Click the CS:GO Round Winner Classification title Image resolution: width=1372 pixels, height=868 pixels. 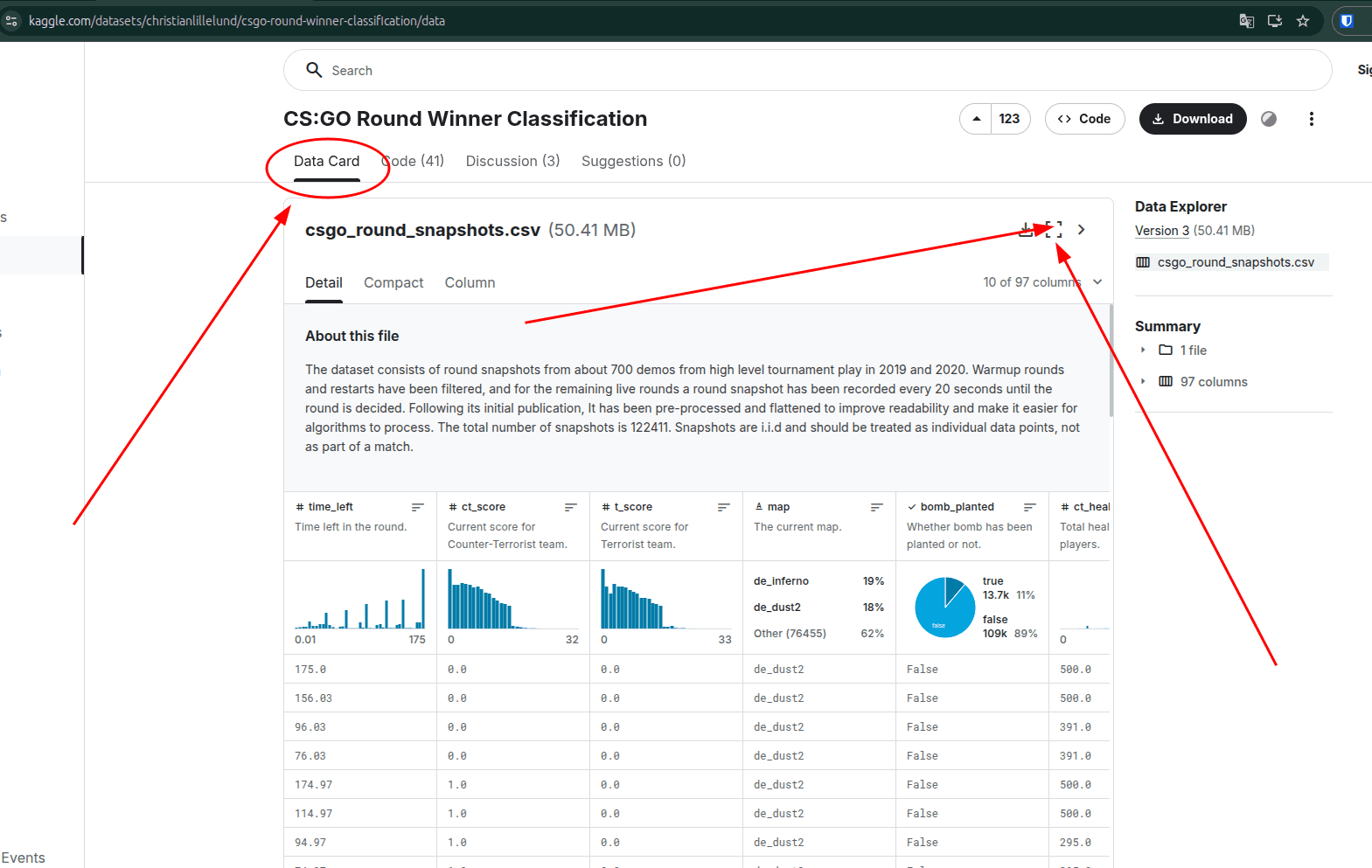tap(465, 119)
